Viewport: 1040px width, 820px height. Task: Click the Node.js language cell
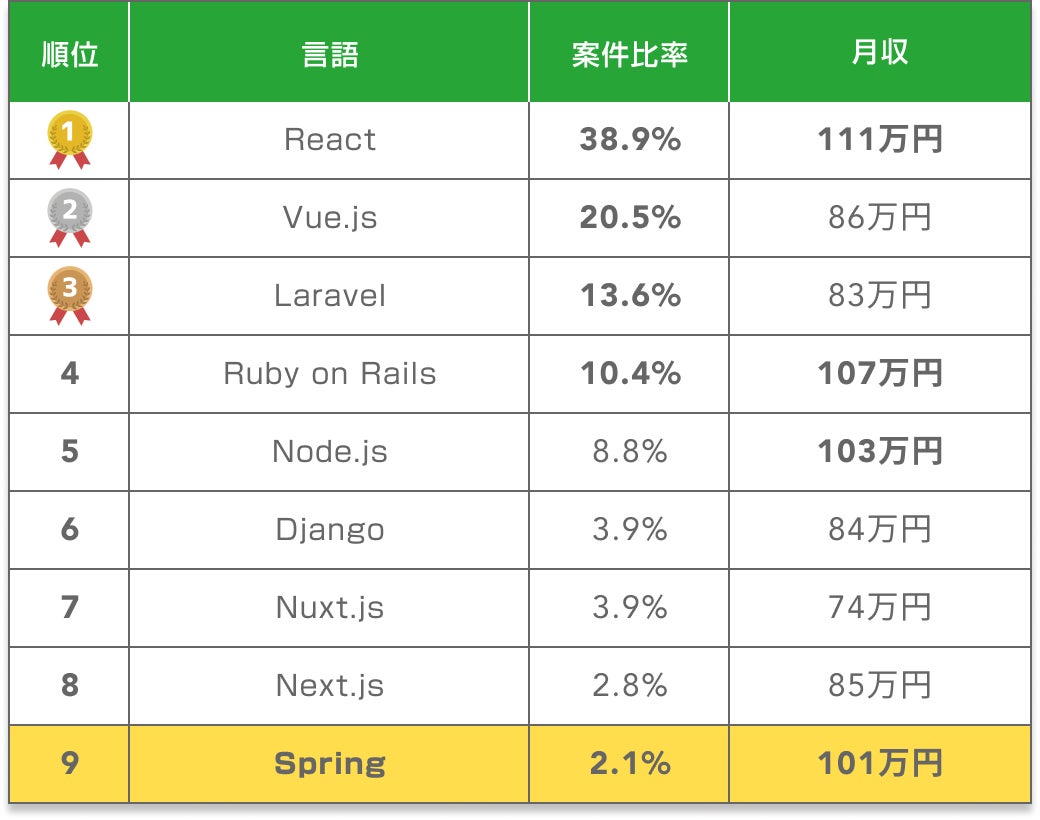pos(330,452)
